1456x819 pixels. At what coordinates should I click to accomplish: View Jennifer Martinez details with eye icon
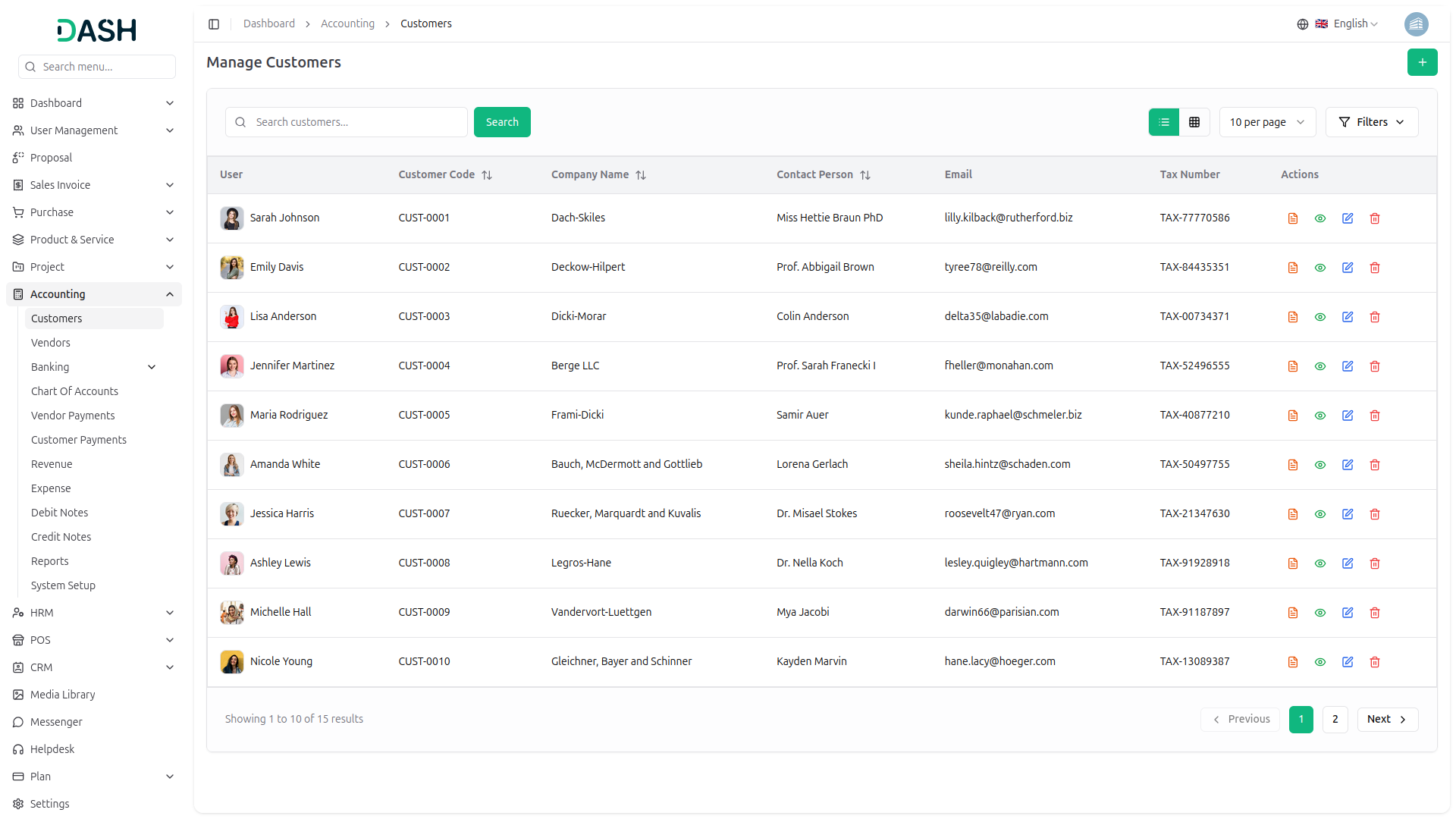(1319, 366)
